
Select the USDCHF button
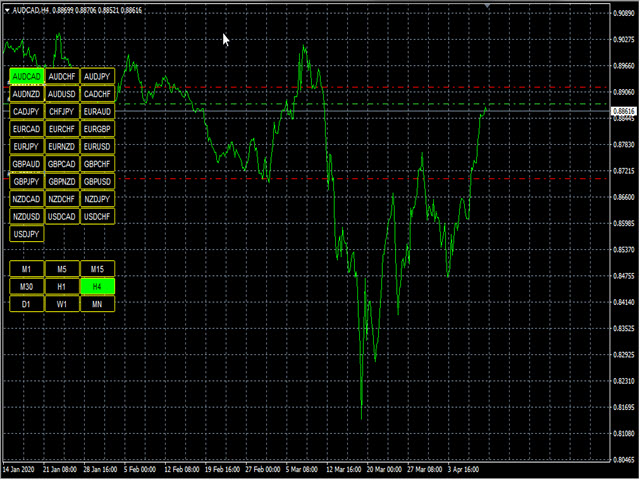[x=98, y=216]
